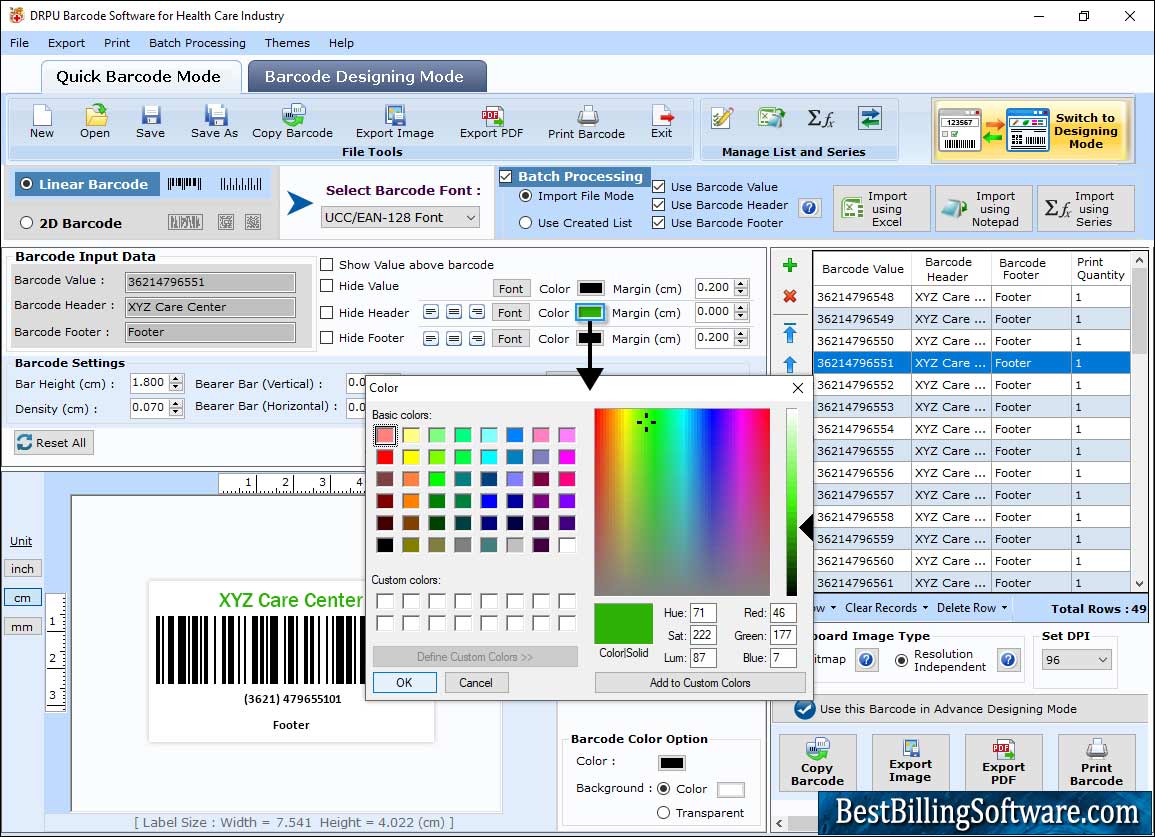
Task: Open a file with the Open icon
Action: [95, 122]
